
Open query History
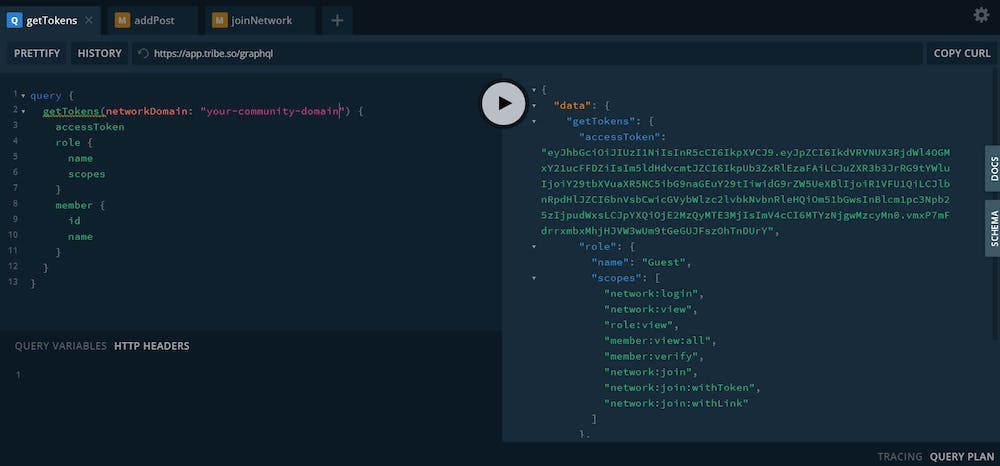point(99,53)
